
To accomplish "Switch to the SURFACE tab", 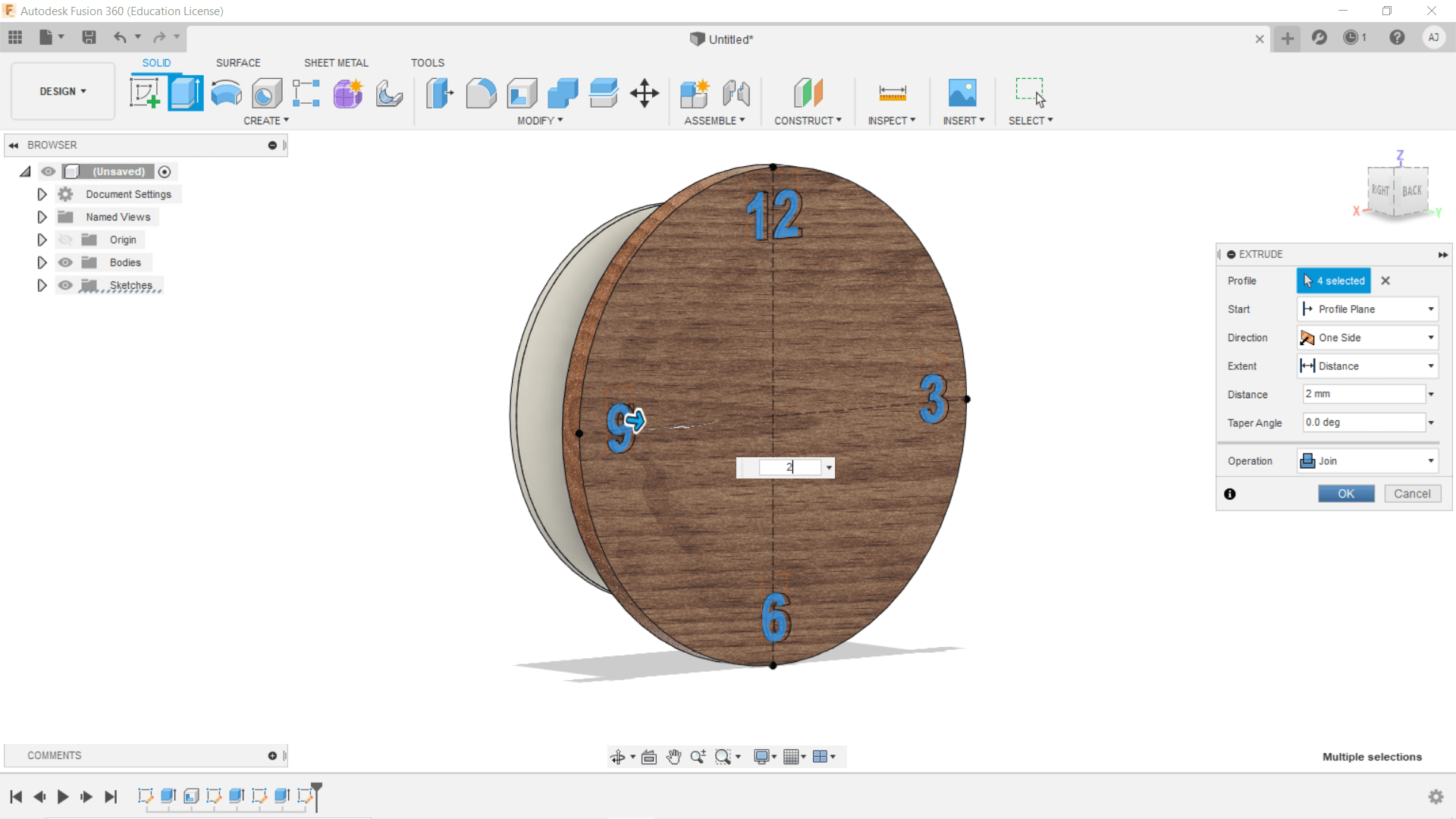I will coord(237,63).
